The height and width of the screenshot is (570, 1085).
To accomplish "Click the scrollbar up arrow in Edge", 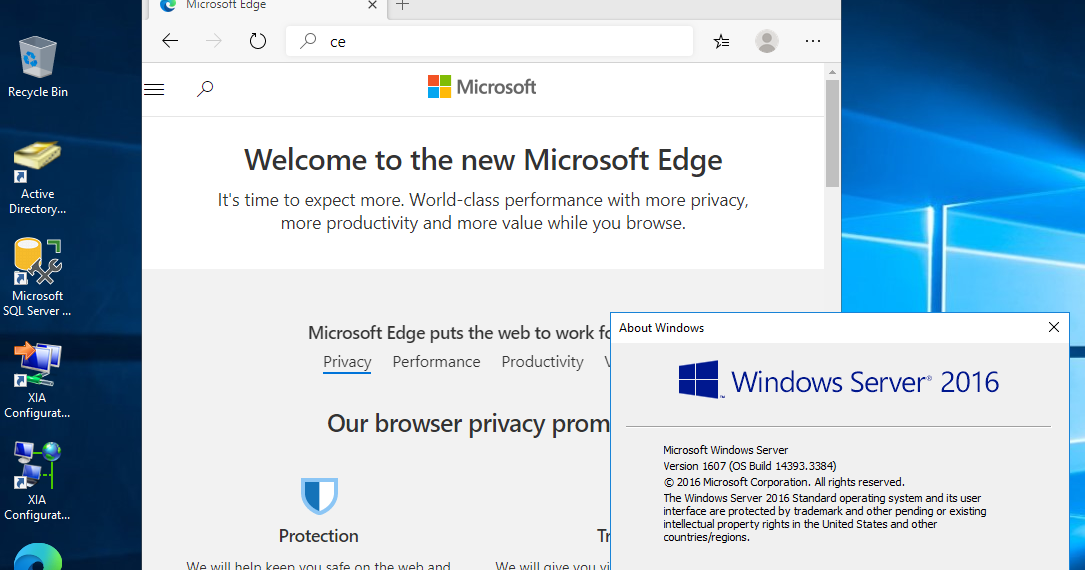I will pyautogui.click(x=832, y=72).
